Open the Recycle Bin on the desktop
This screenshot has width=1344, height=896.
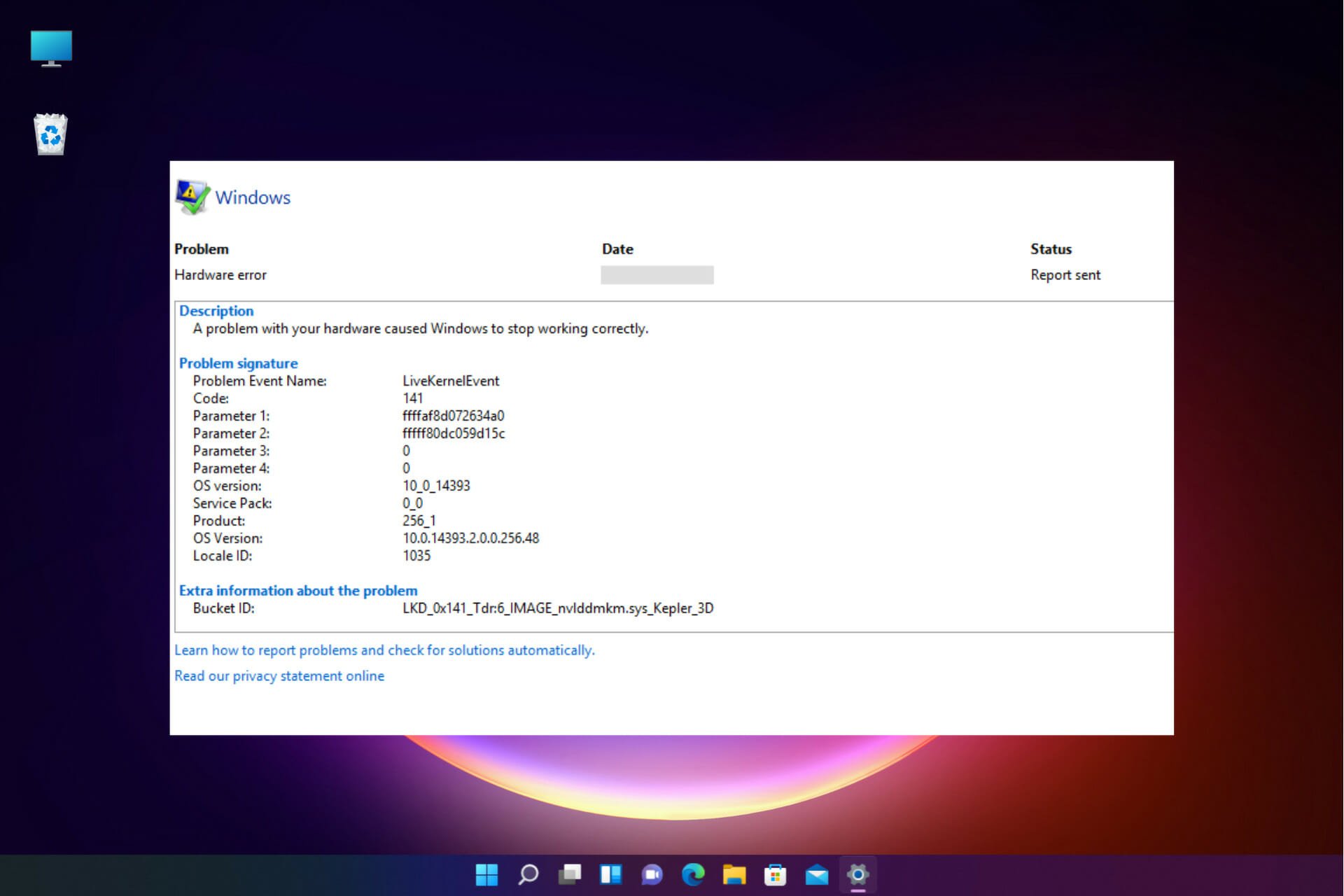pyautogui.click(x=50, y=134)
